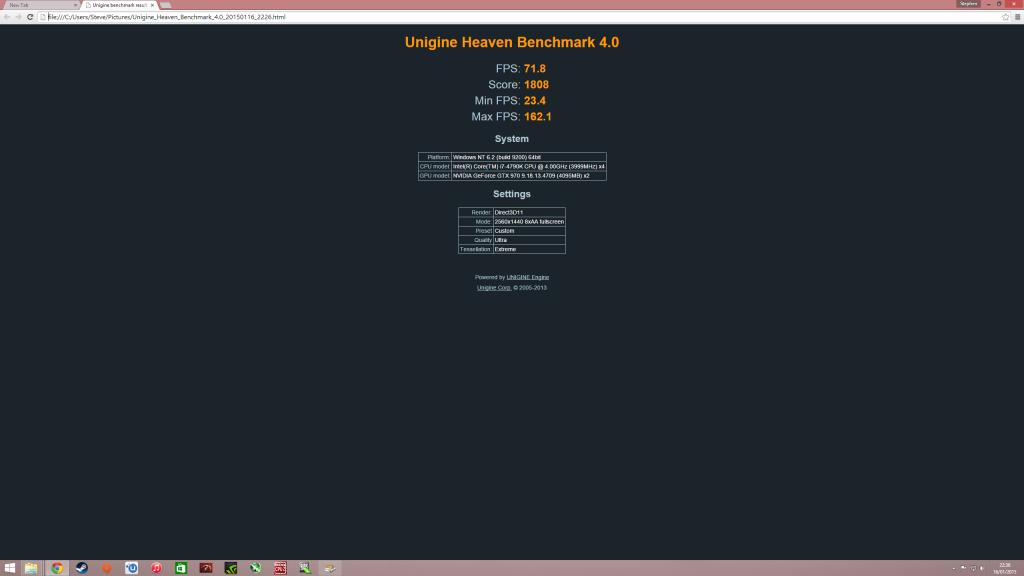Image resolution: width=1024 pixels, height=576 pixels.
Task: Open the taskbar clock and date
Action: (x=1004, y=568)
